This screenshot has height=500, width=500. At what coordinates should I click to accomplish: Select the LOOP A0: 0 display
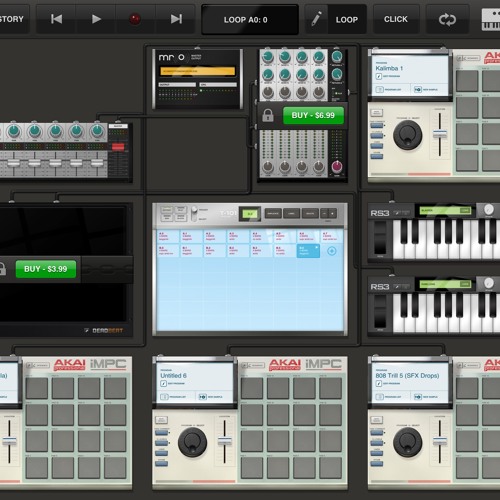[x=250, y=20]
